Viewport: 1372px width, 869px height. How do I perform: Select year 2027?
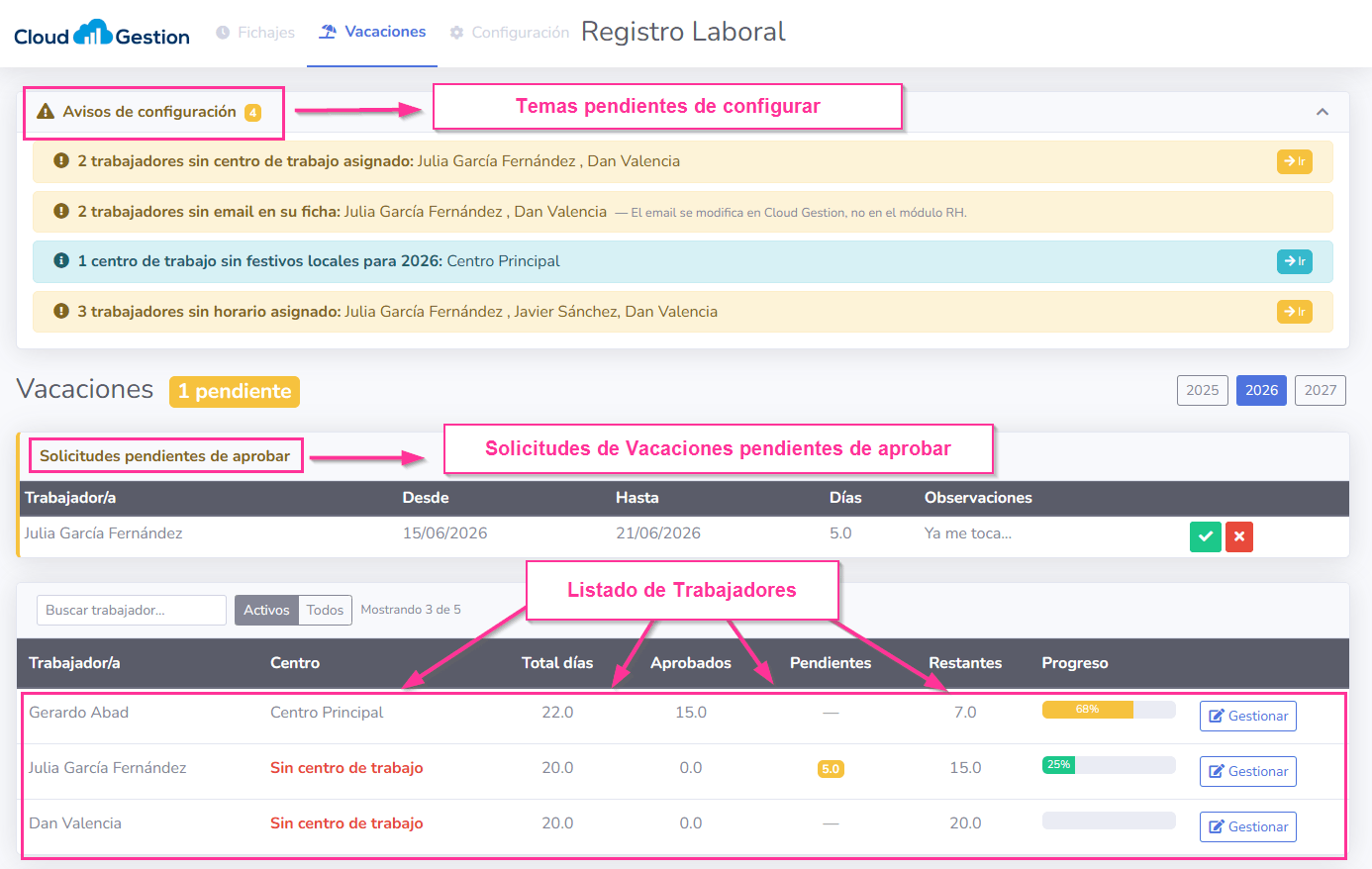pos(1321,390)
